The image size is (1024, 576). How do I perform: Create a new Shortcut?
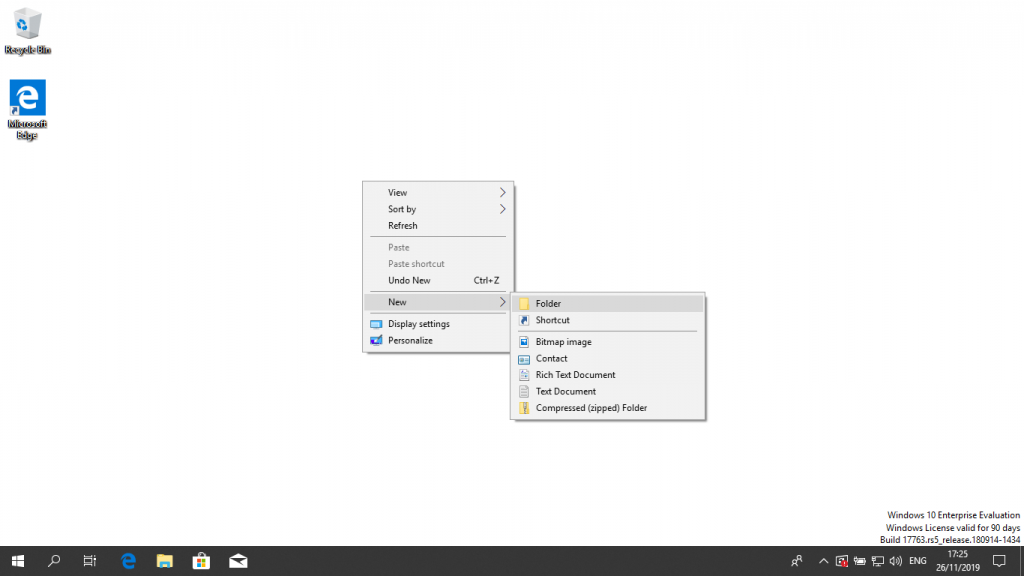pos(608,320)
